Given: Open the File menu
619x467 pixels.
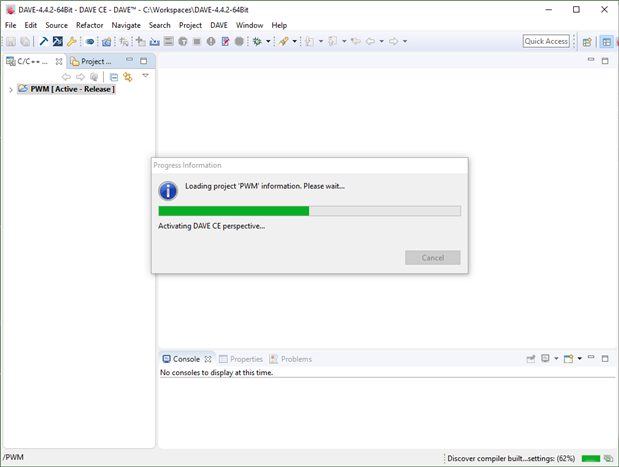Looking at the screenshot, I should (11, 25).
